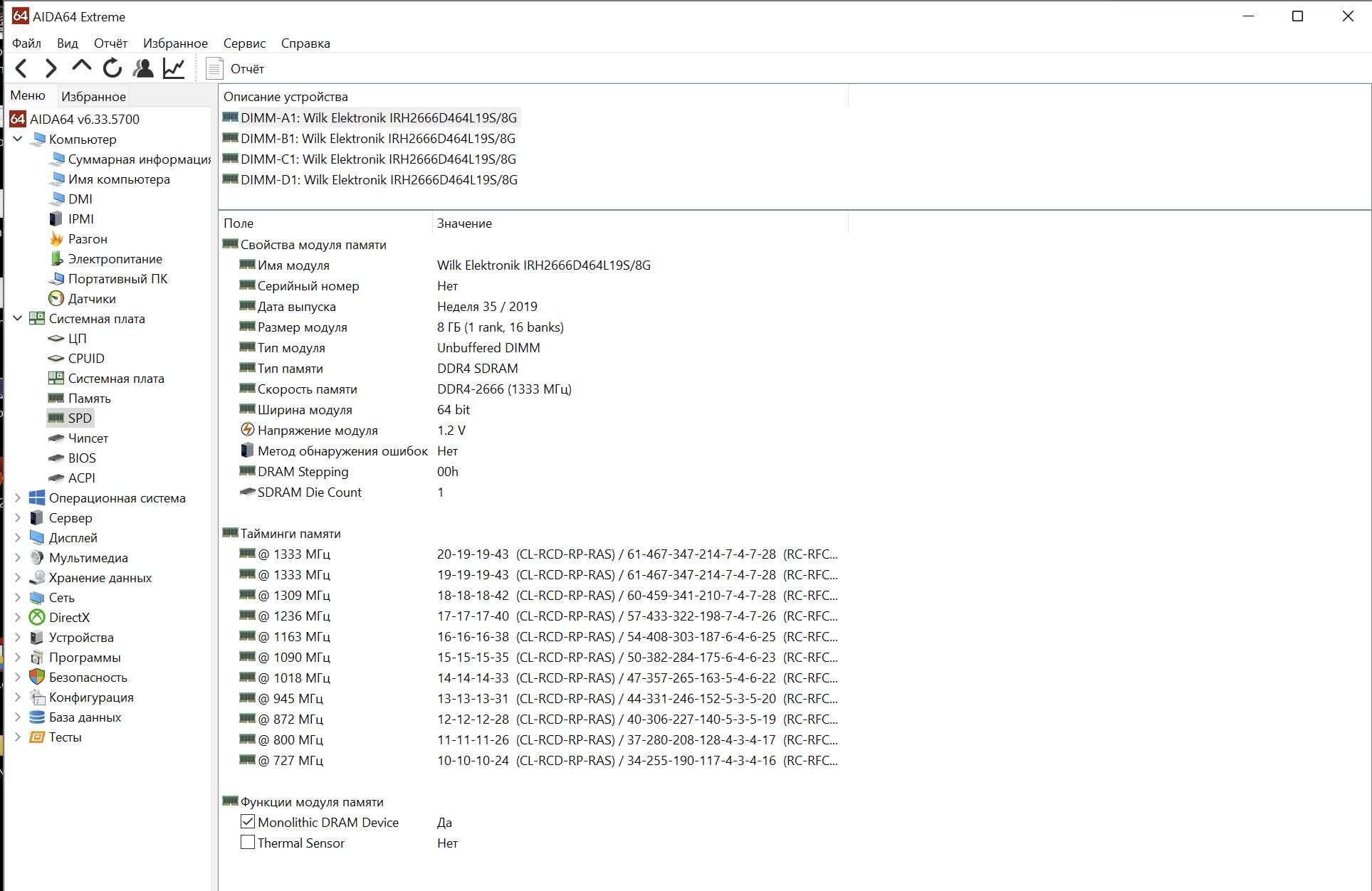
Task: Open the Вид menu
Action: pyautogui.click(x=68, y=43)
